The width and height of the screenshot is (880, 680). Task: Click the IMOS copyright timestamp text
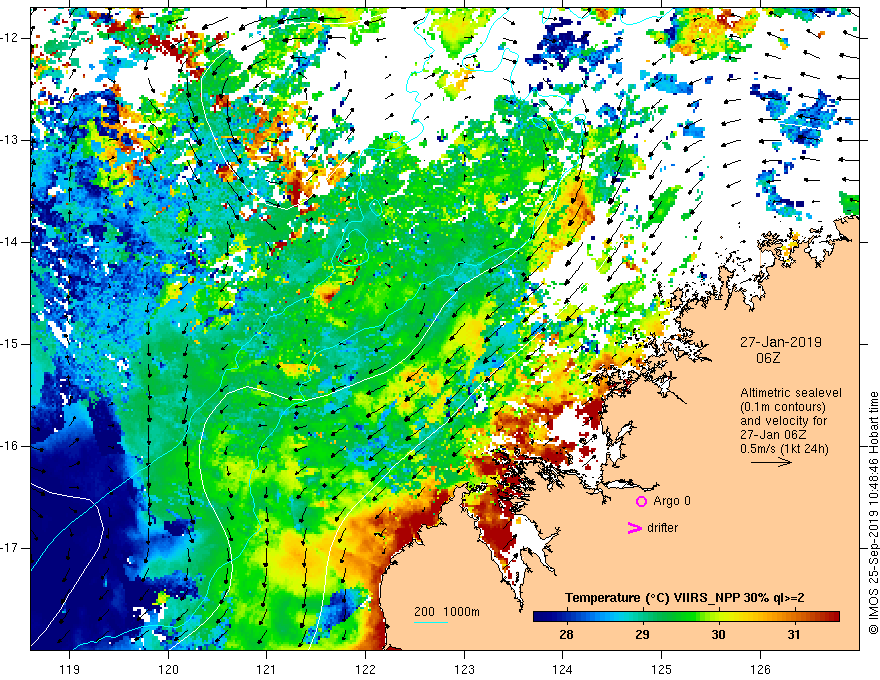(873, 513)
